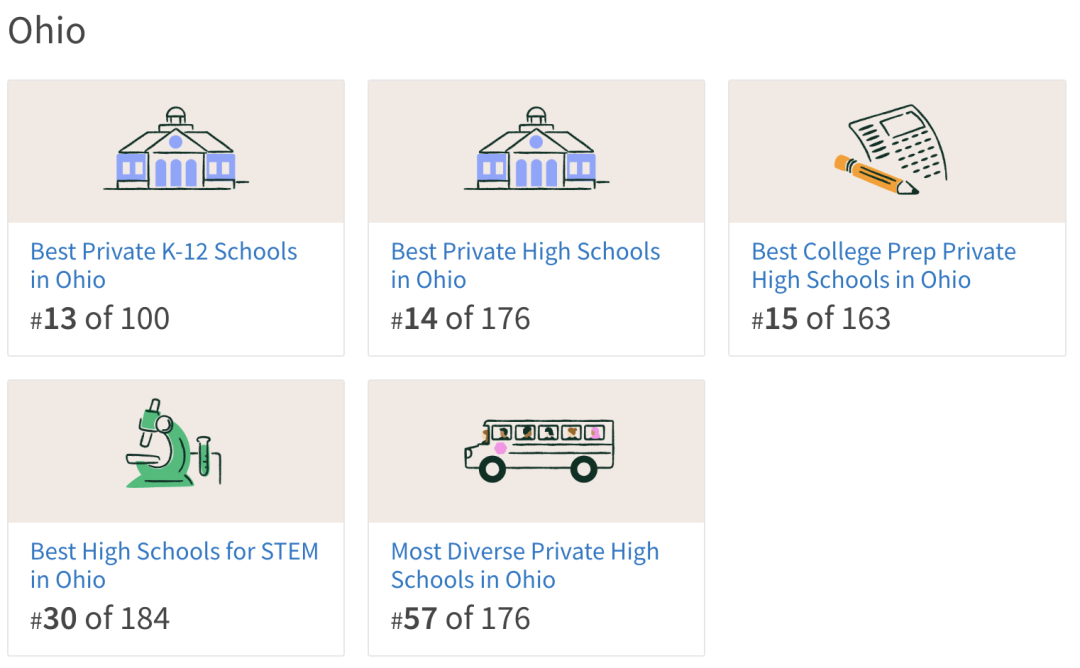Screen dimensions: 1080x668
Task: Click the dome atop the K-12 schoolhouse icon
Action: (176, 116)
